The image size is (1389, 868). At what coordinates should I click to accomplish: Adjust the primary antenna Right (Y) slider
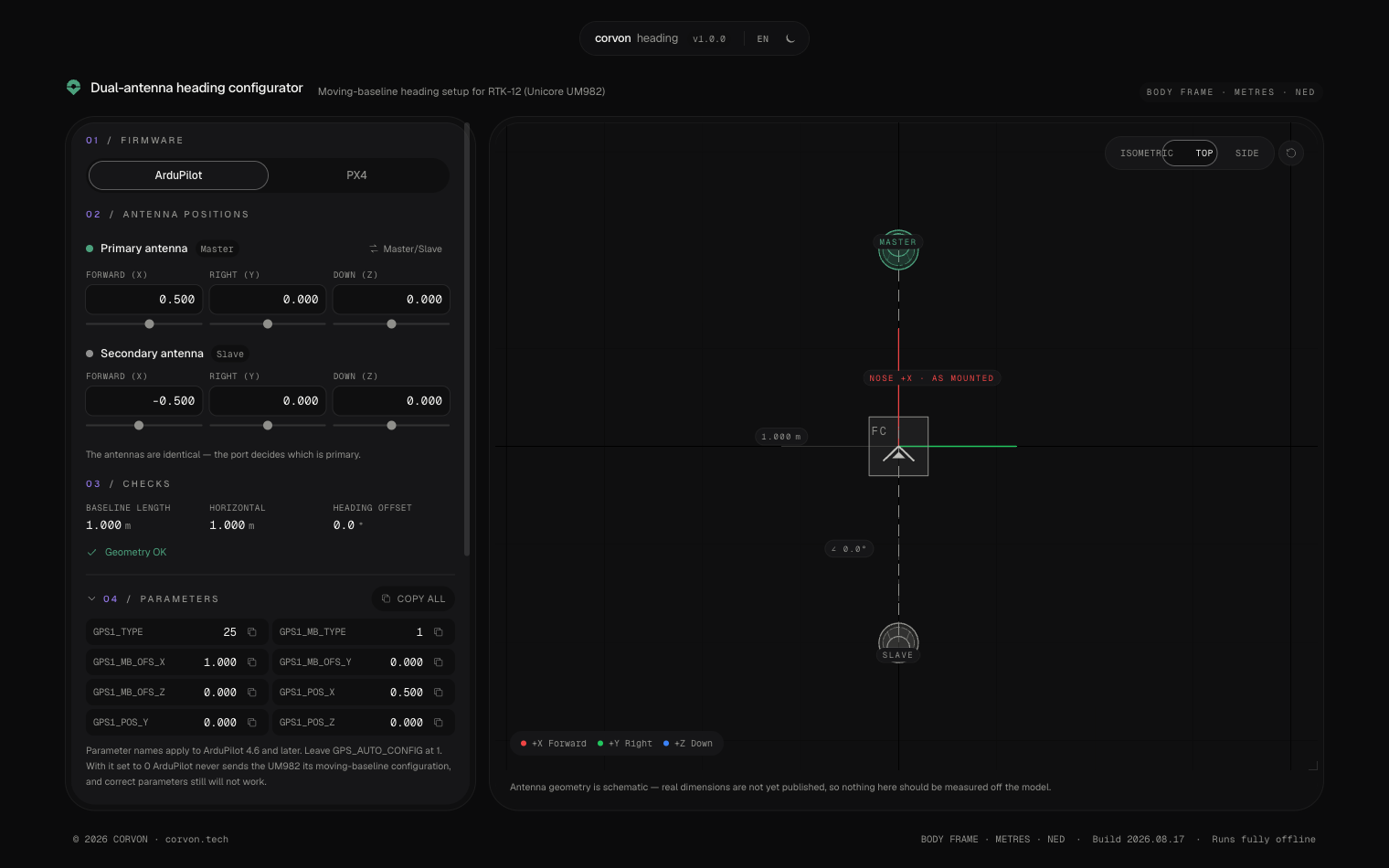pos(268,323)
